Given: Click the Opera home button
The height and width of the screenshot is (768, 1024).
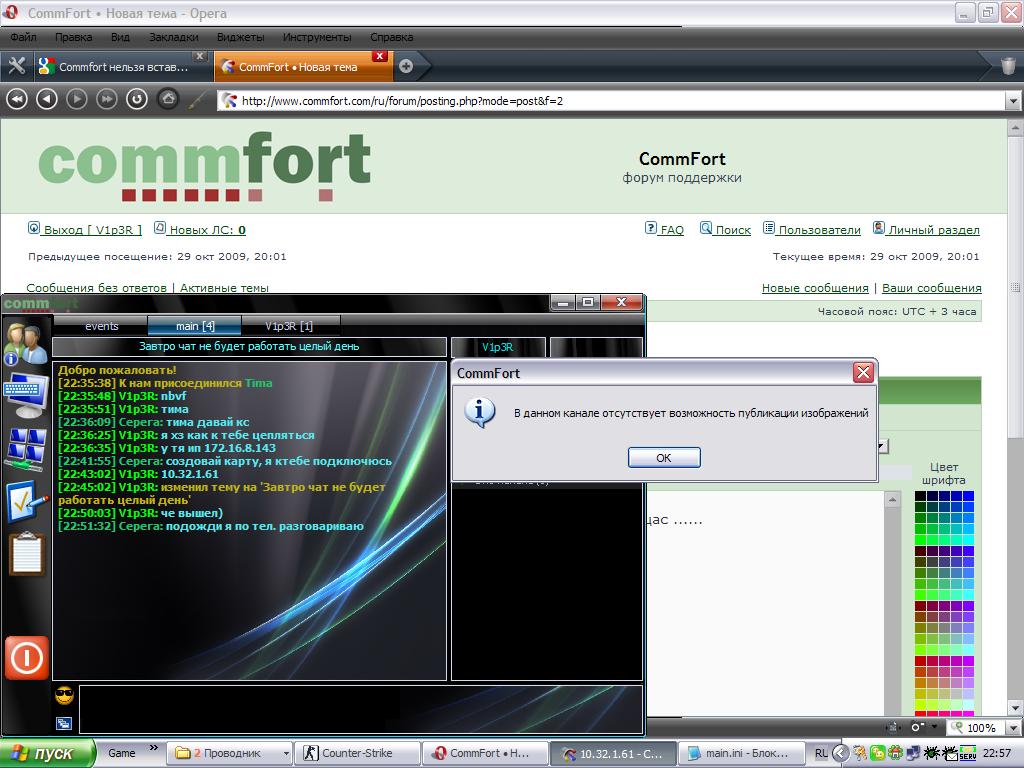Looking at the screenshot, I should point(168,99).
